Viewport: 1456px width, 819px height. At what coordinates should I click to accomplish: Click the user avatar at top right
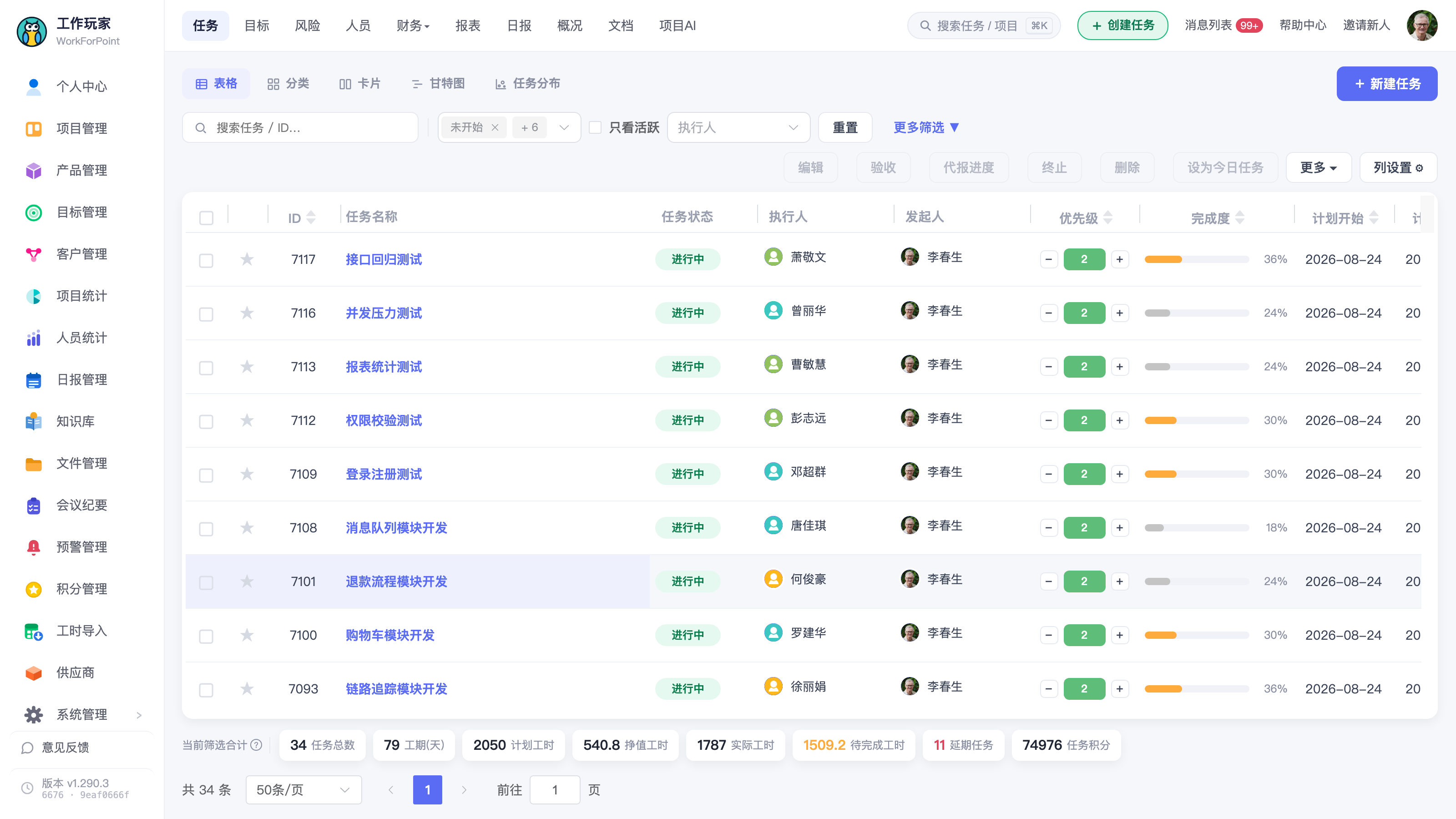1421,25
